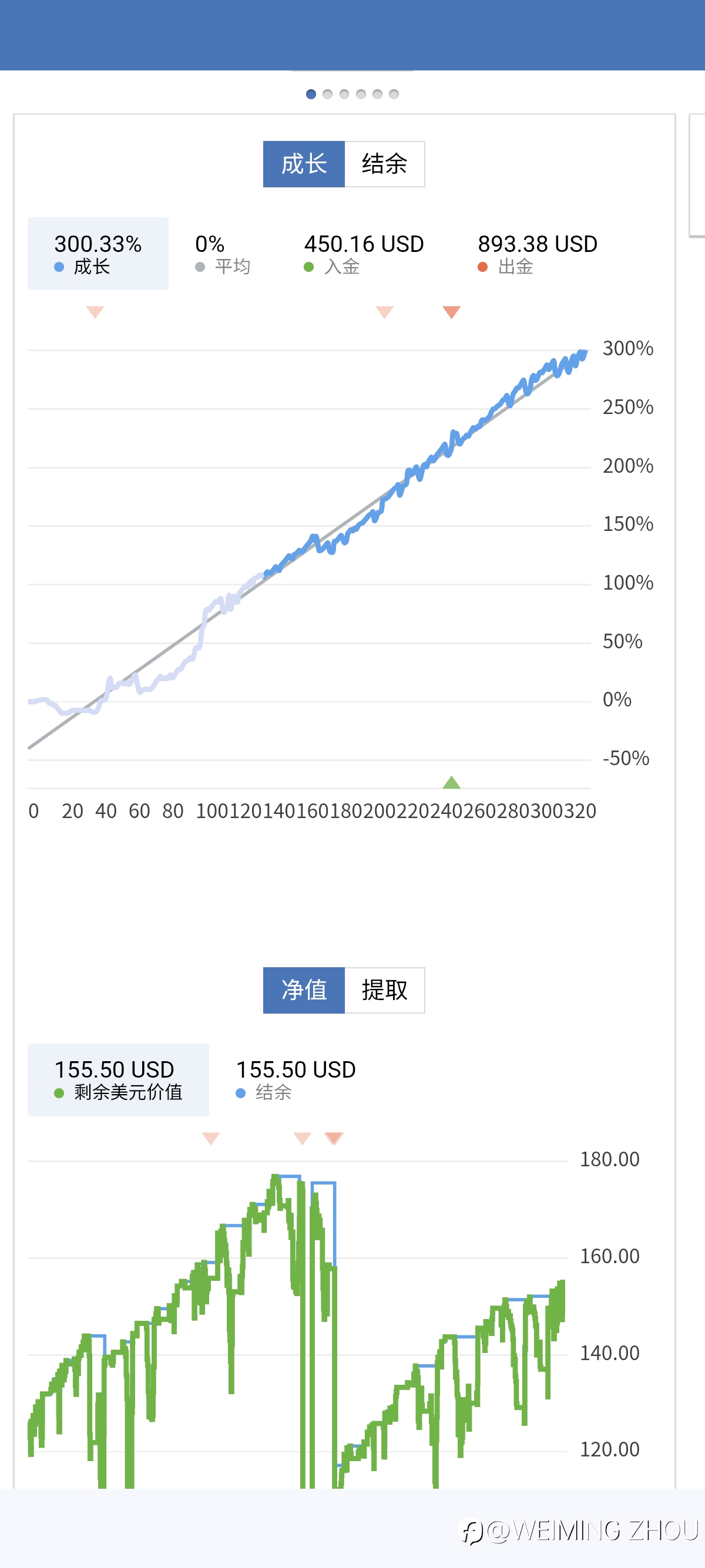705x1568 pixels.
Task: Click the first faded withdrawal marker on growth chart
Action: tap(96, 312)
